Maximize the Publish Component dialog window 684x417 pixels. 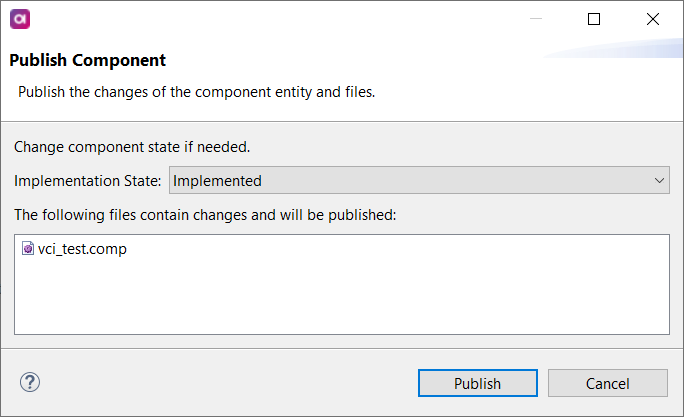(x=594, y=19)
